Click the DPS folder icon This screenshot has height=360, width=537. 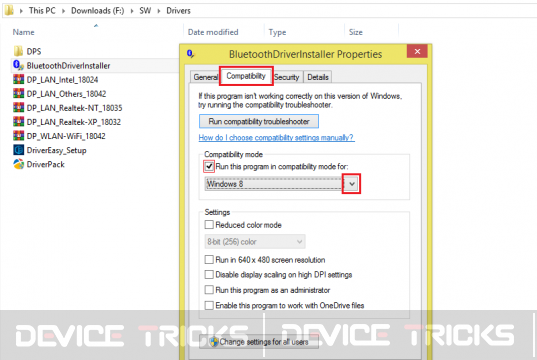(18, 51)
